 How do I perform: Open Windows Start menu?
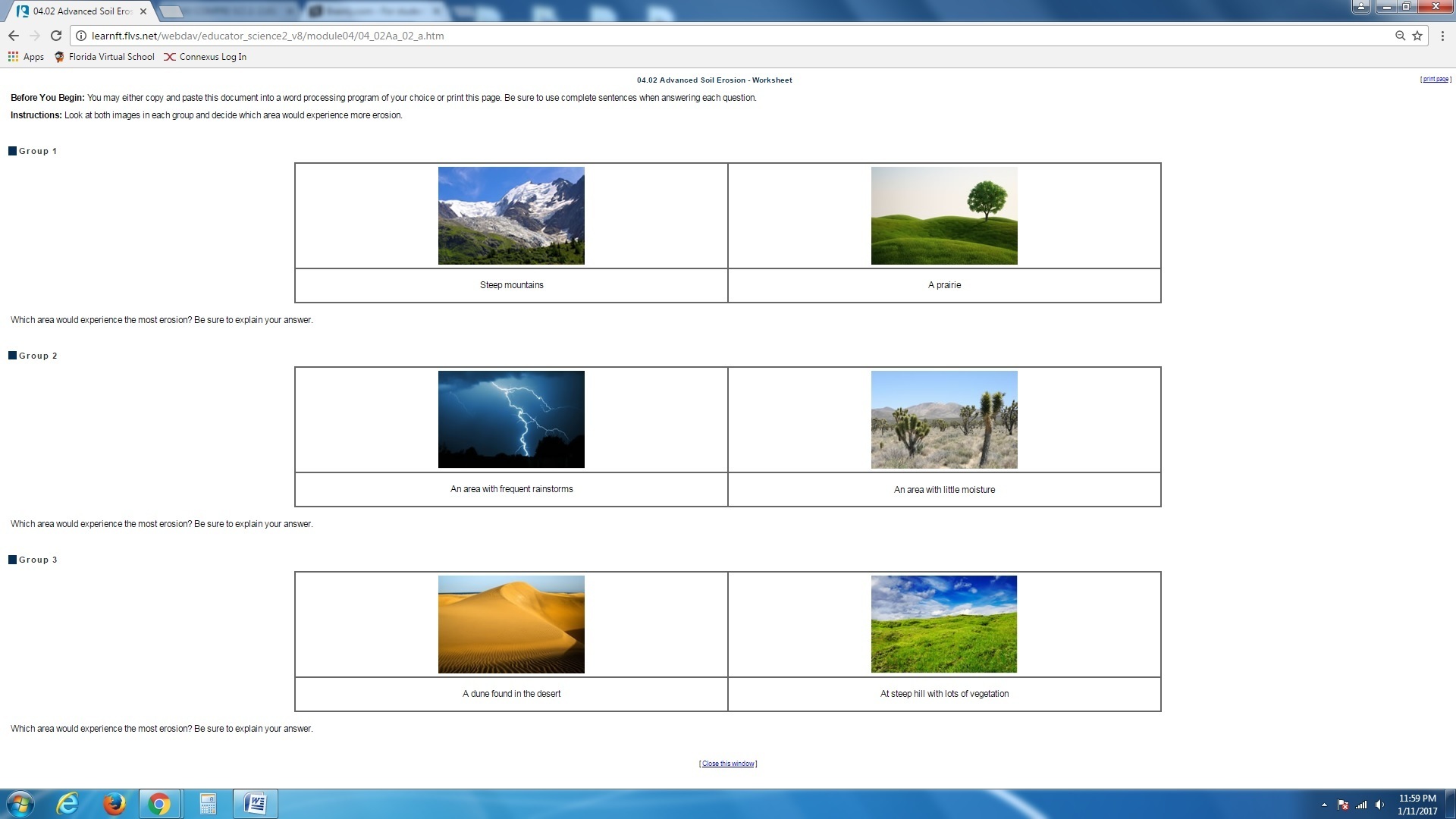[x=20, y=804]
